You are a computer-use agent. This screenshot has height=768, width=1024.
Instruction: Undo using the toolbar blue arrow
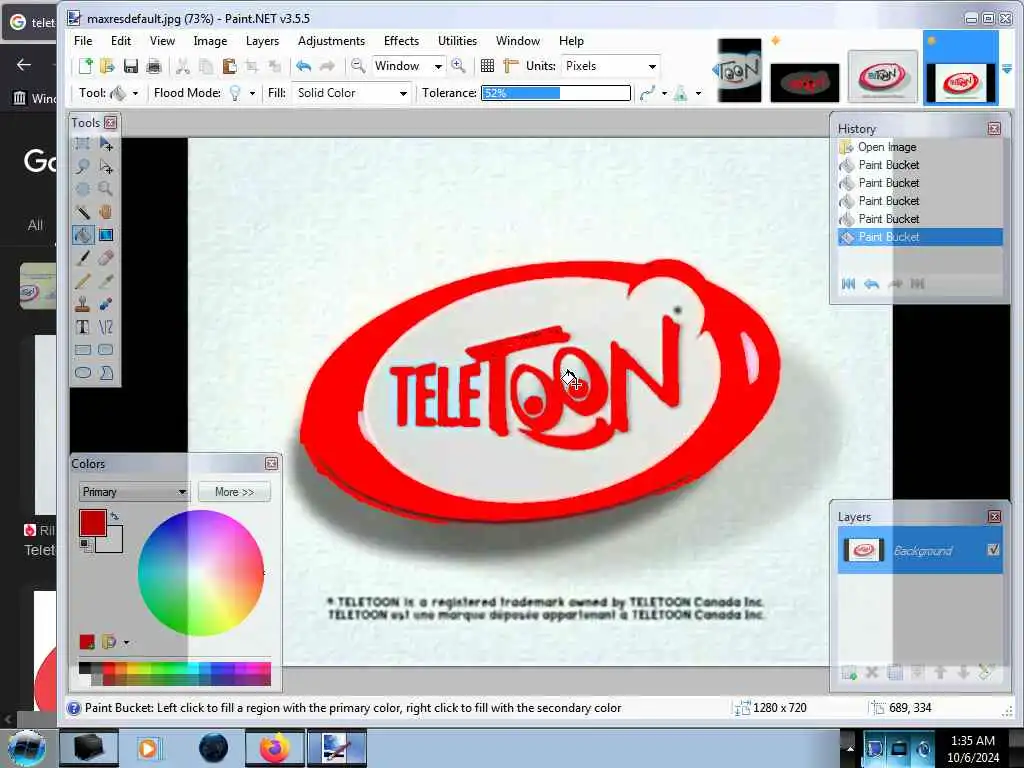[304, 66]
